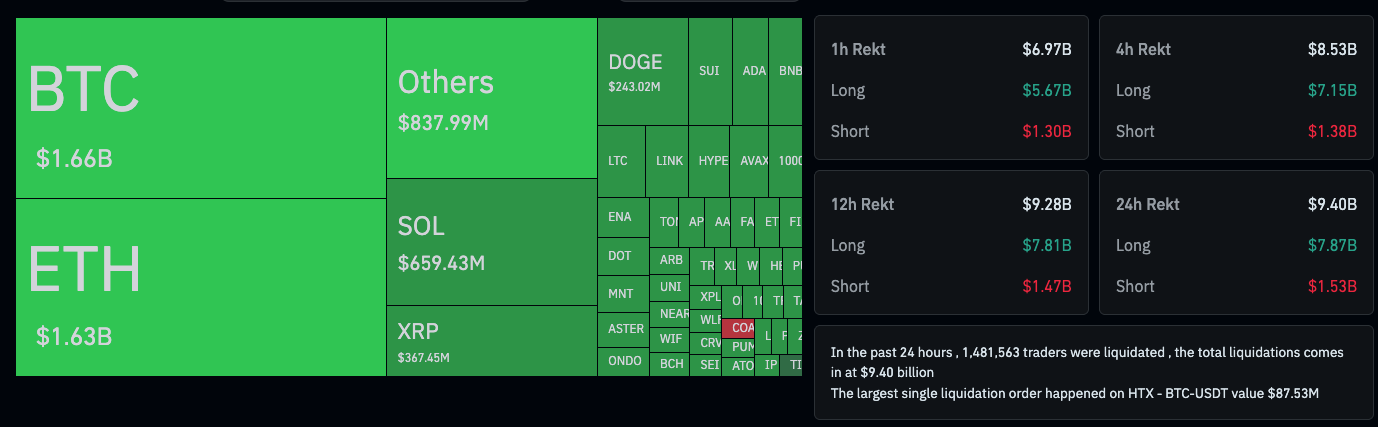The image size is (1378, 427).
Task: Select the AVAX heatmap tile
Action: (753, 161)
